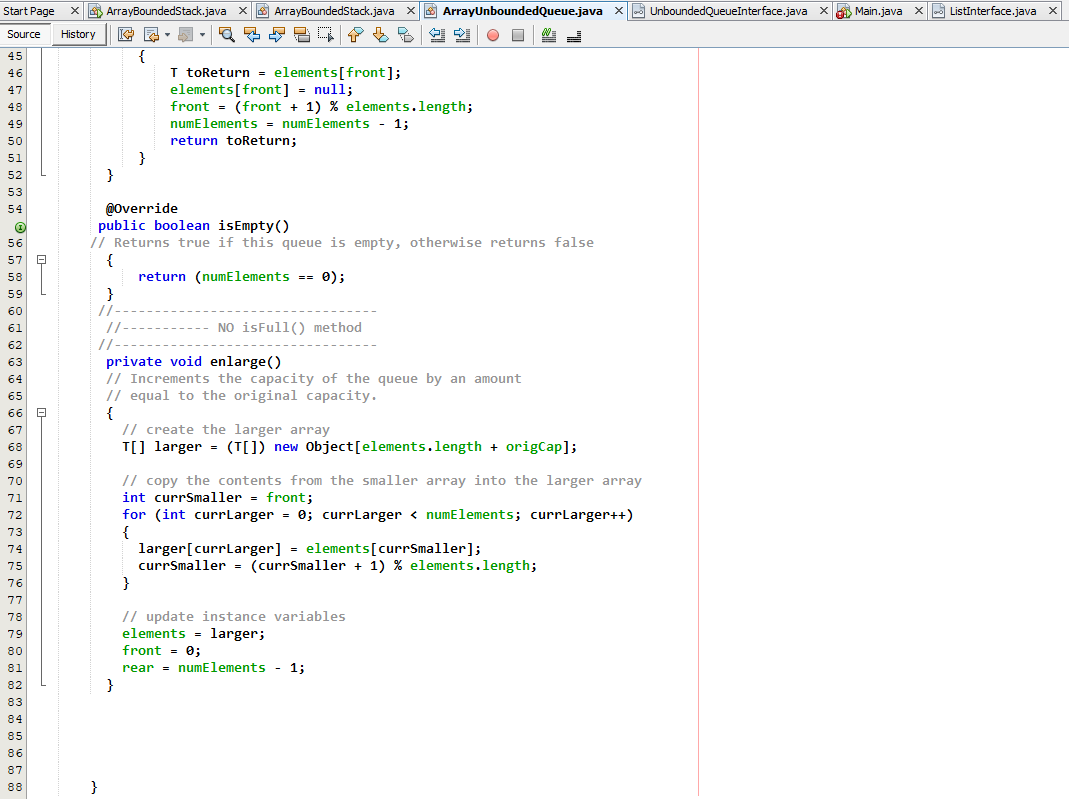The width and height of the screenshot is (1069, 799).
Task: Close the Main.java tab
Action: [x=918, y=11]
